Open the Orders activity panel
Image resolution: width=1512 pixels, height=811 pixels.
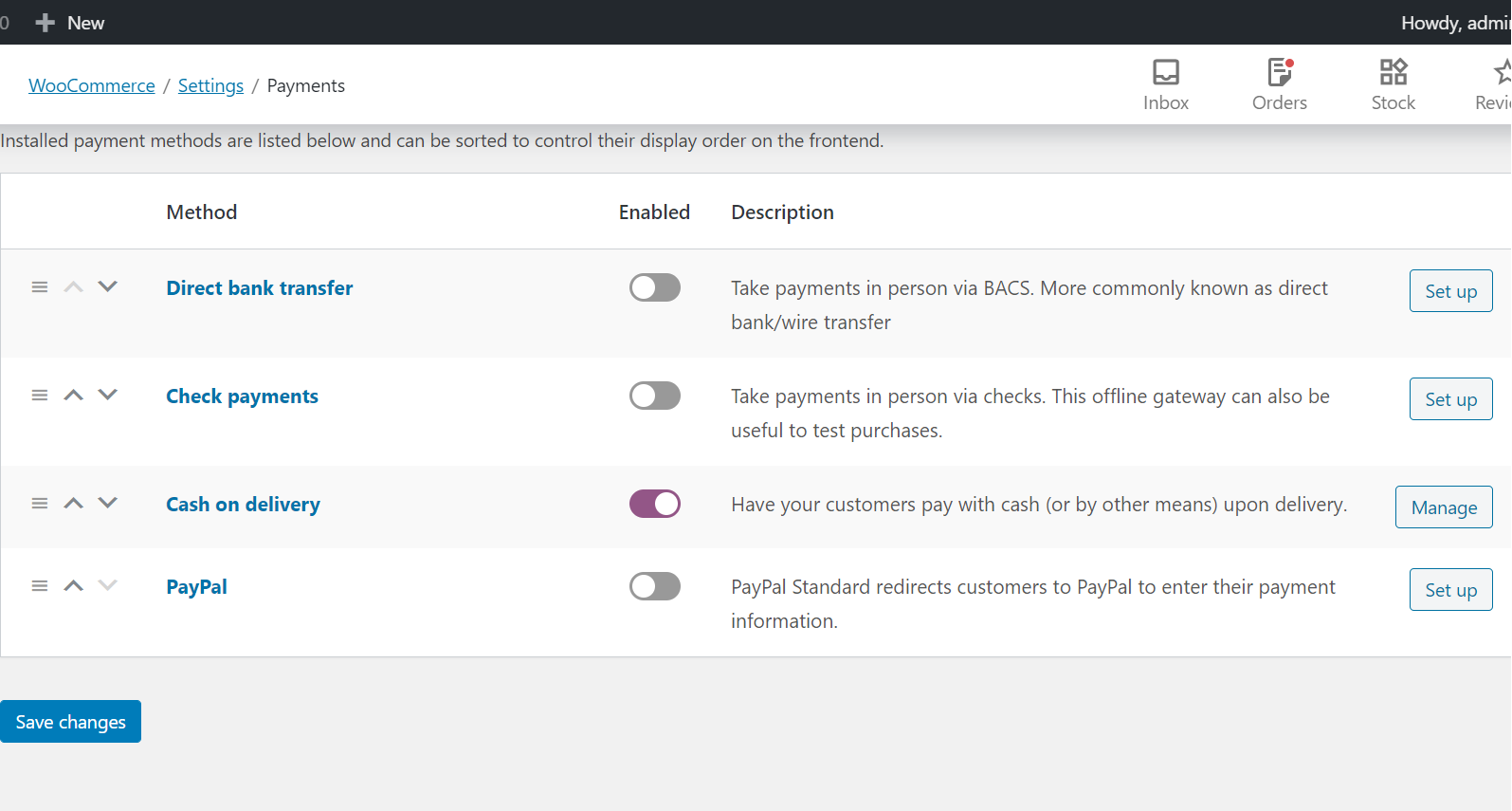1279,84
